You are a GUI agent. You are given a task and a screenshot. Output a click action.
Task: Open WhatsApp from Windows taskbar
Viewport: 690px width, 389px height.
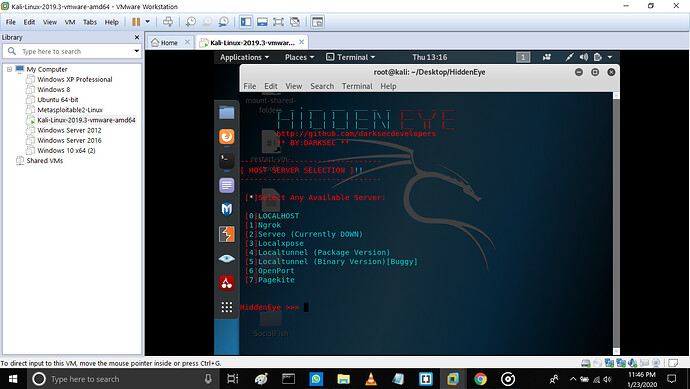pos(316,379)
